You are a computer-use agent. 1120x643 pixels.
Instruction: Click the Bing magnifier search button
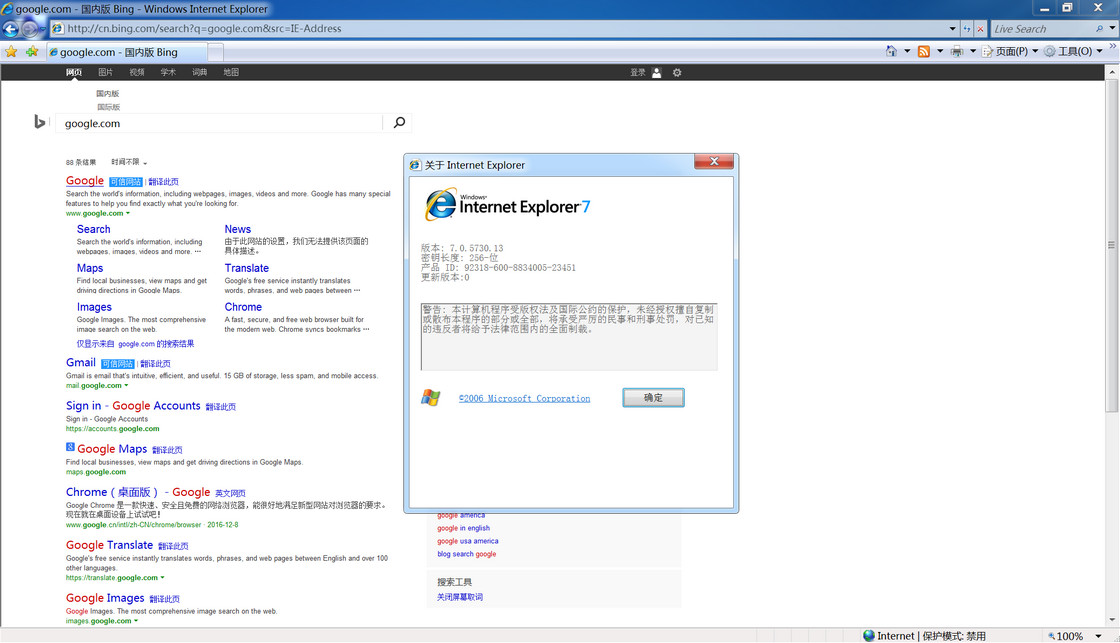point(399,123)
